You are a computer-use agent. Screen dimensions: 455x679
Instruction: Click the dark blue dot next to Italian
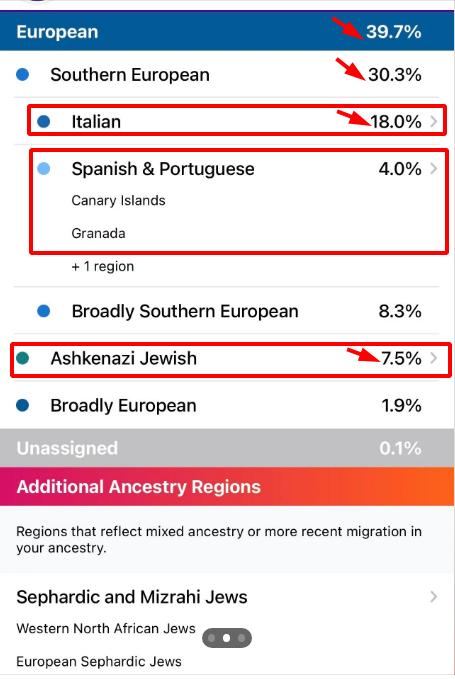coord(44,122)
